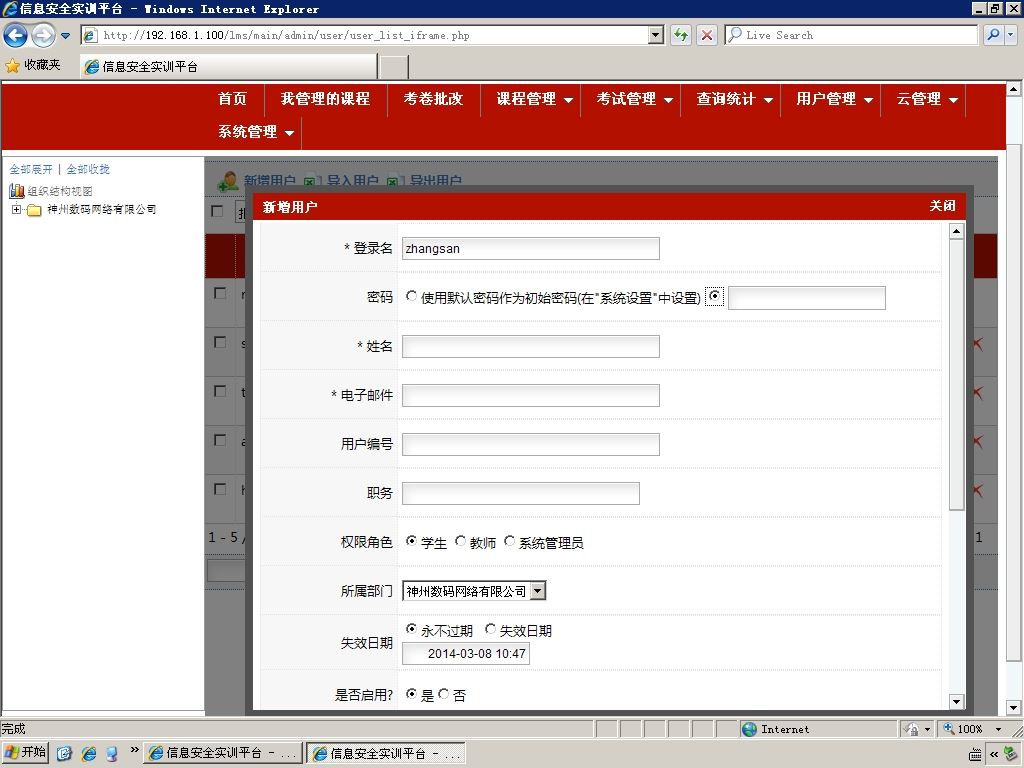Open a new blank browser tab
This screenshot has height=768, width=1024.
[394, 67]
